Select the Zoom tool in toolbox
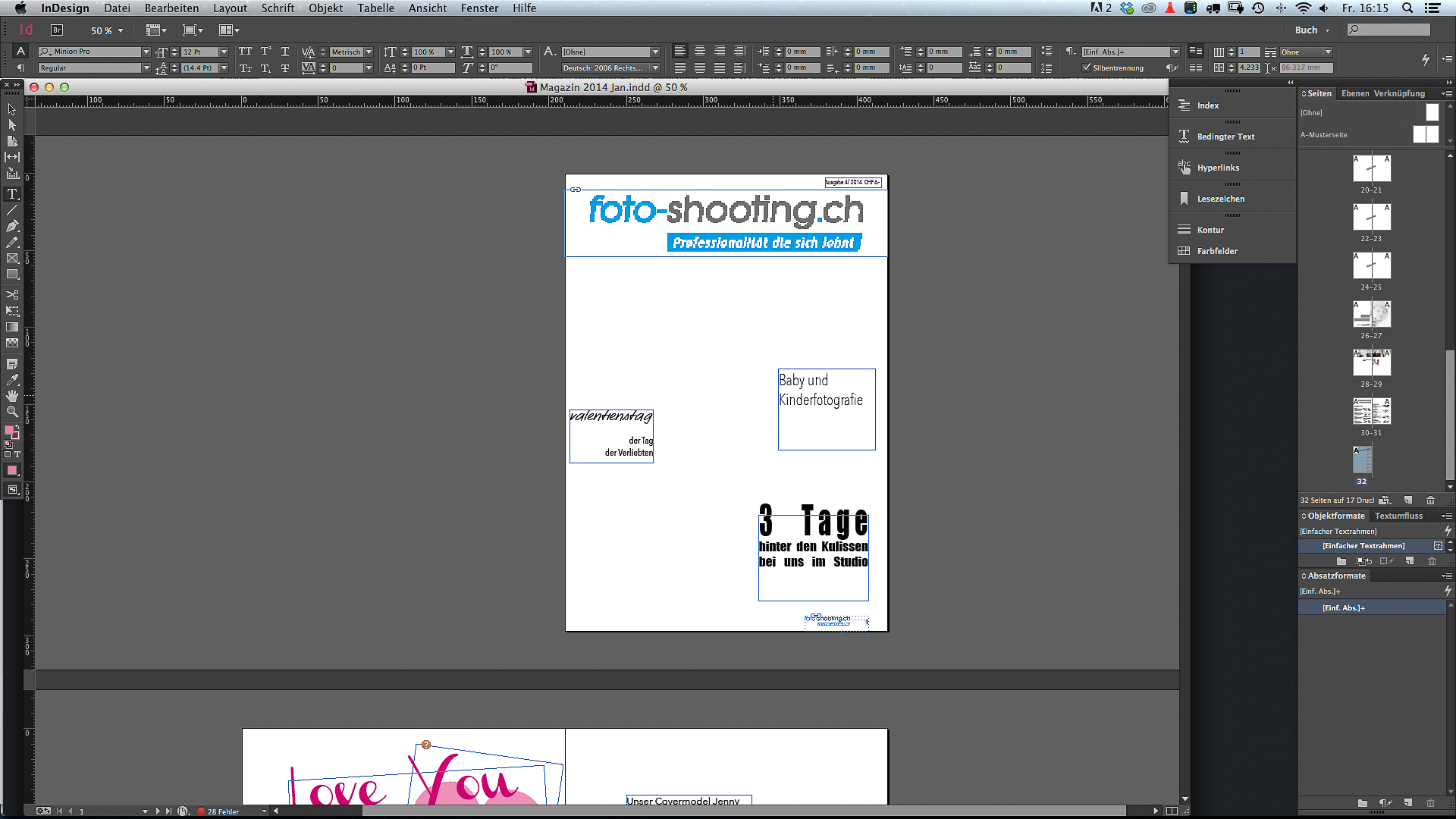 (12, 412)
